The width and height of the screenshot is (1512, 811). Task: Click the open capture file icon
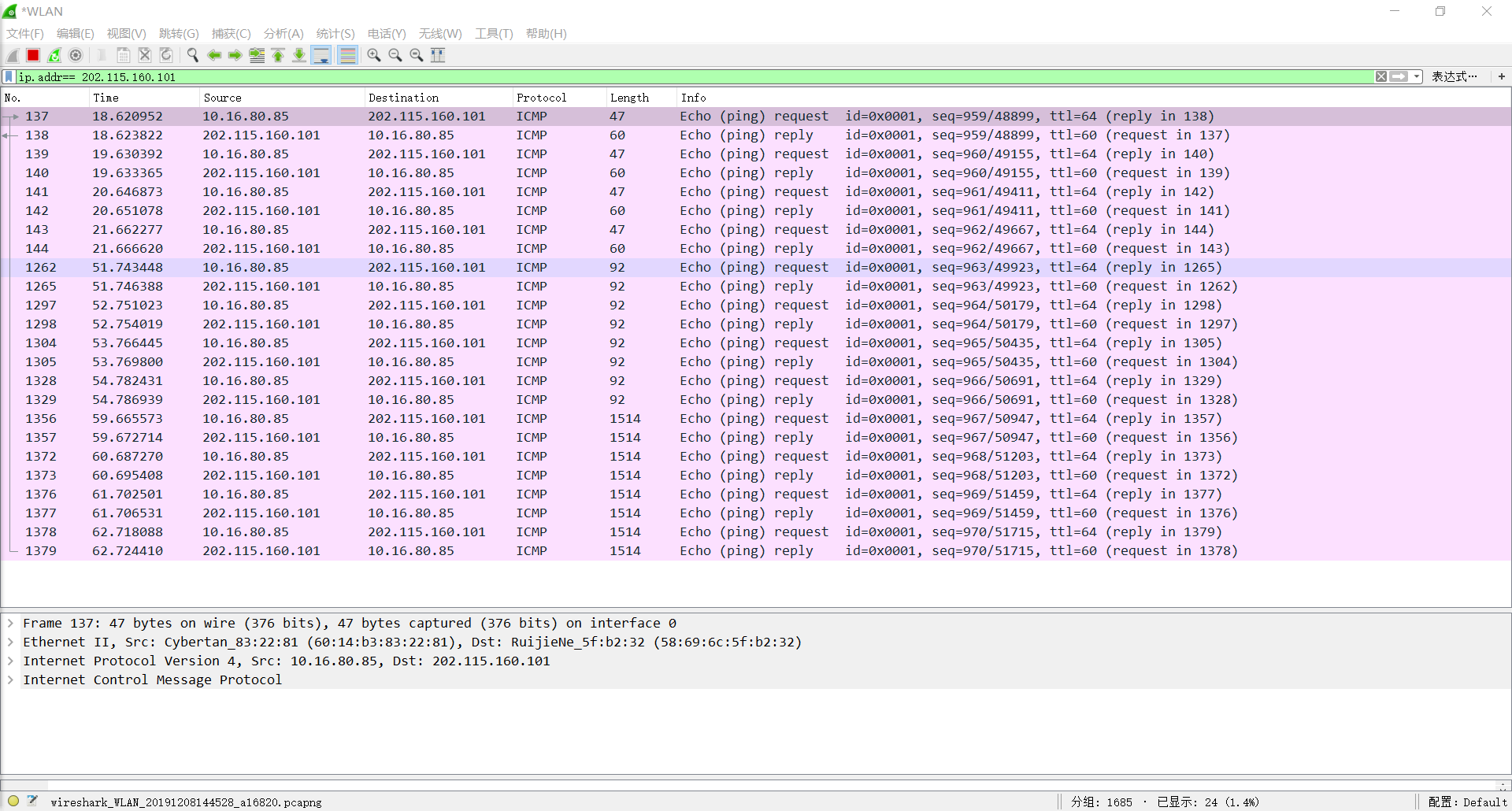point(102,55)
